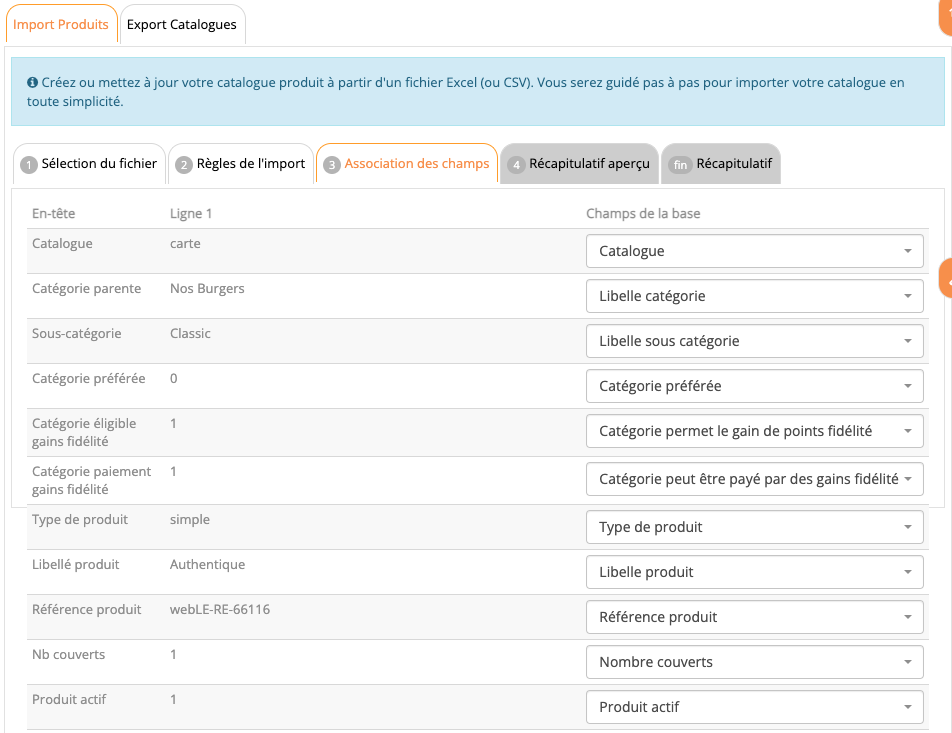Image resolution: width=952 pixels, height=733 pixels.
Task: Click the step 3 number badge
Action: [x=332, y=165]
